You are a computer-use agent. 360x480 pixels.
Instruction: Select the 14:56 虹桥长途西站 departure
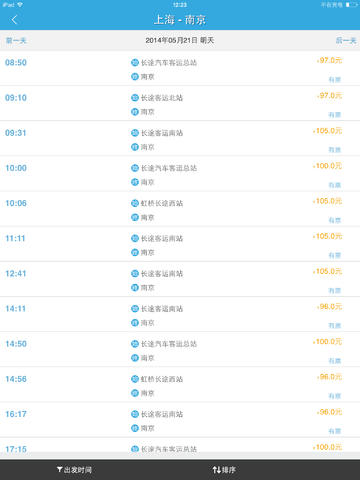point(180,384)
